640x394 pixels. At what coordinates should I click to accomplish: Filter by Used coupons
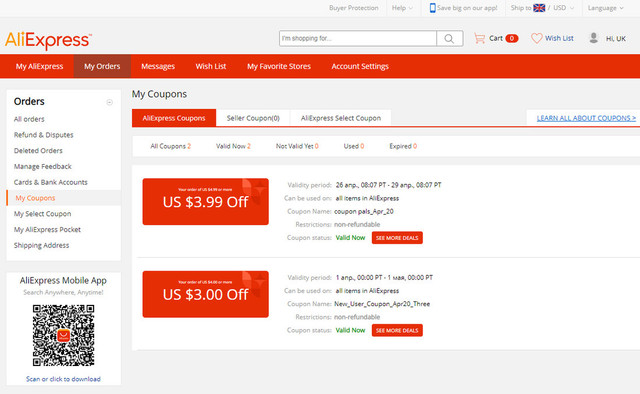coord(353,146)
